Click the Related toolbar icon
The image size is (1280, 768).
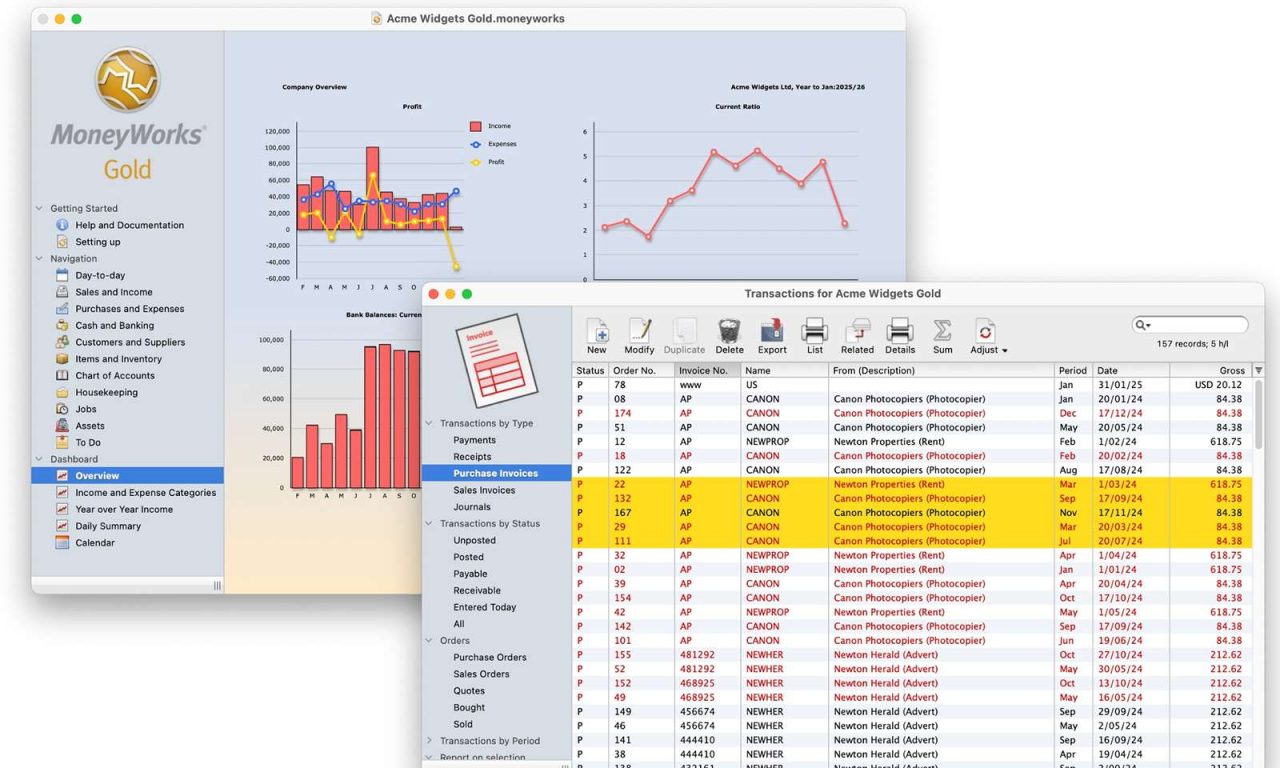pos(857,331)
